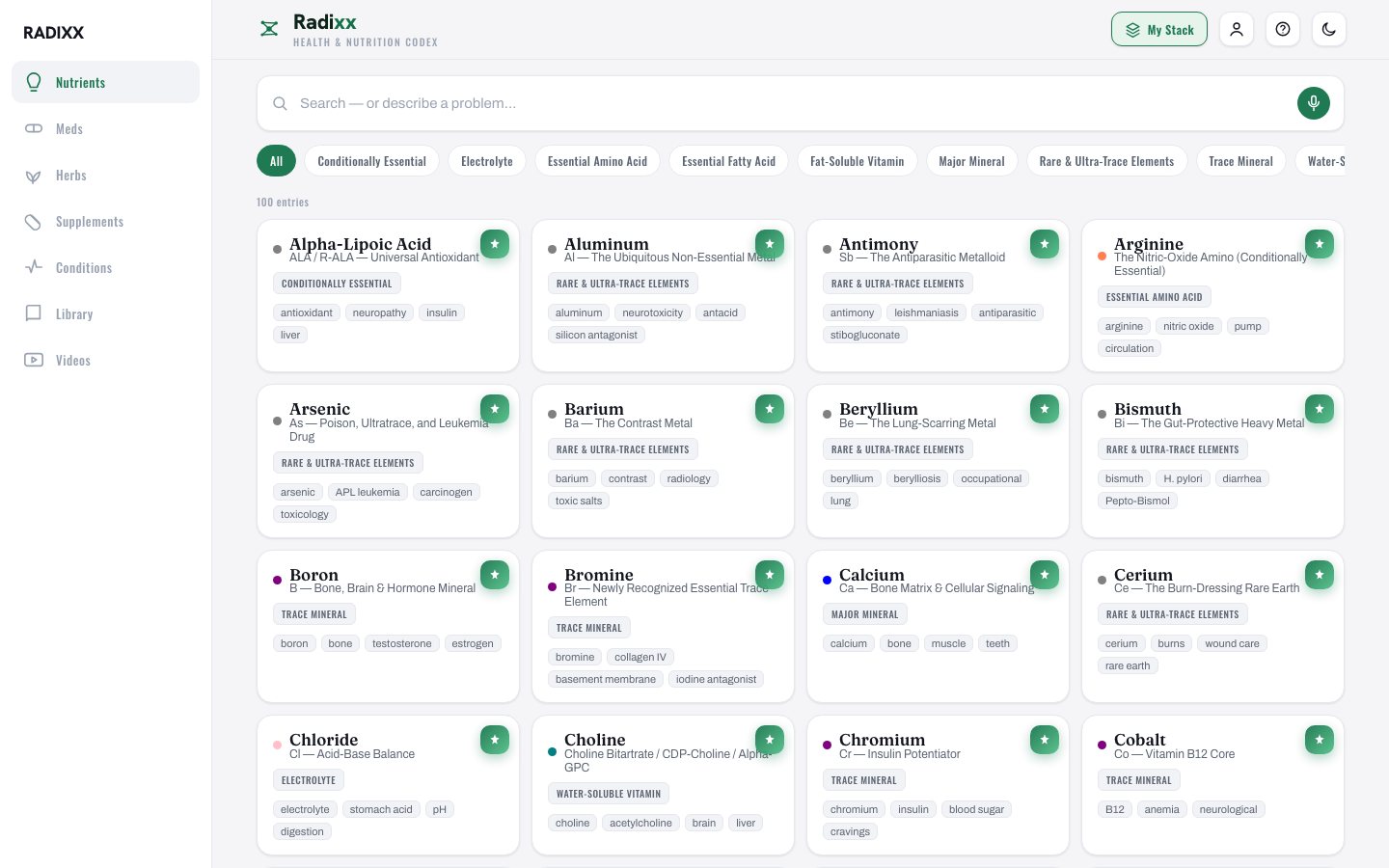
Task: Click the Radixx logo icon in header
Action: [x=269, y=29]
